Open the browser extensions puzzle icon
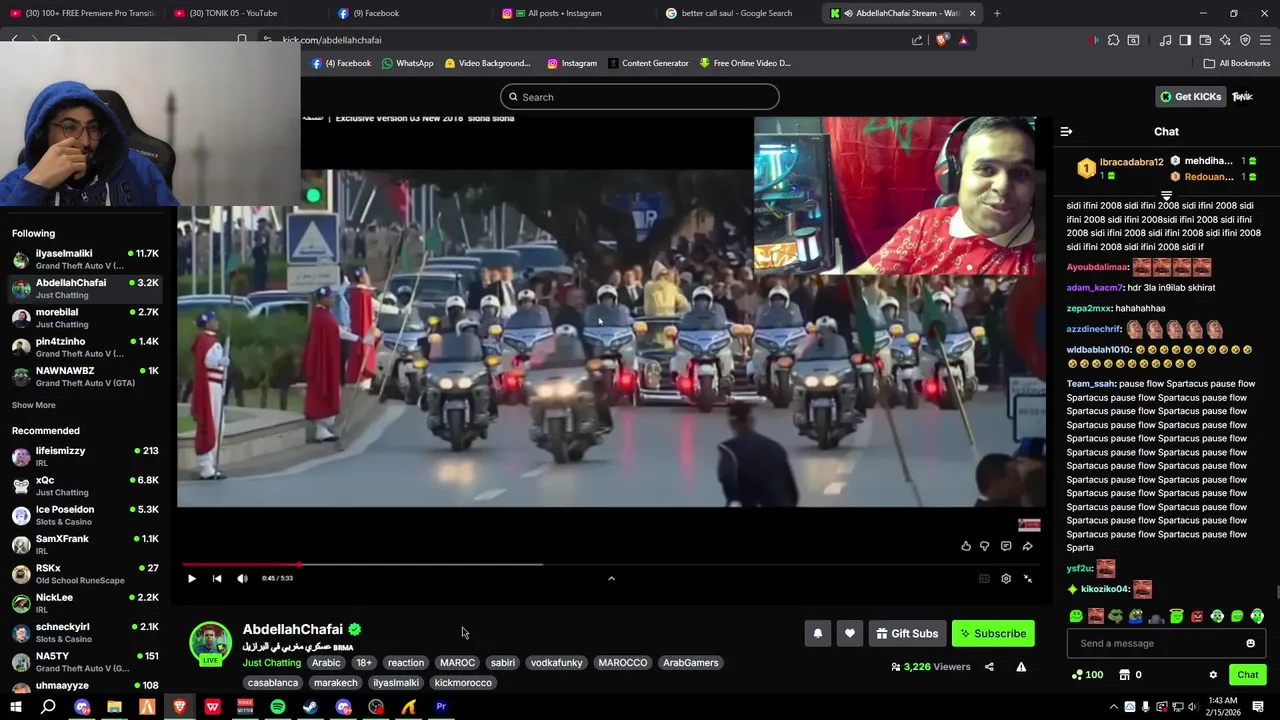The height and width of the screenshot is (720, 1280). [1113, 40]
